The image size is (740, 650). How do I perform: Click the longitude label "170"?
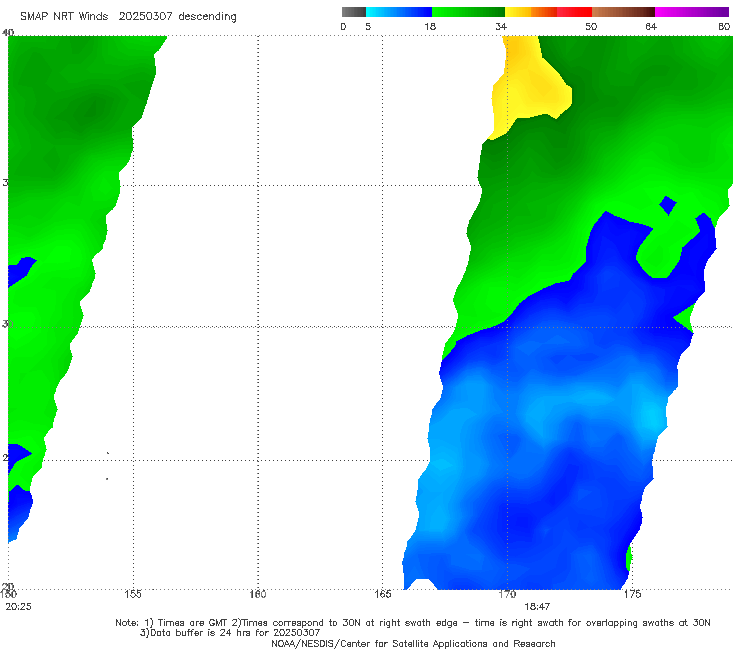pos(507,594)
